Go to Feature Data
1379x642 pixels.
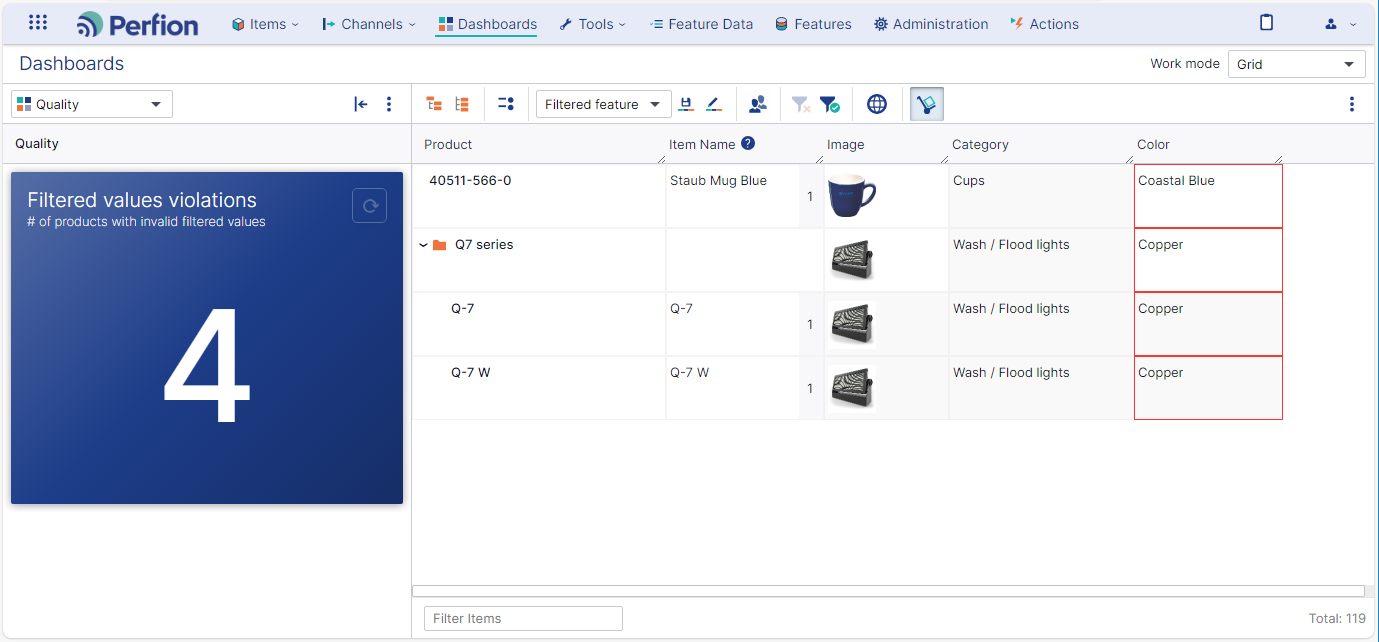tap(701, 24)
